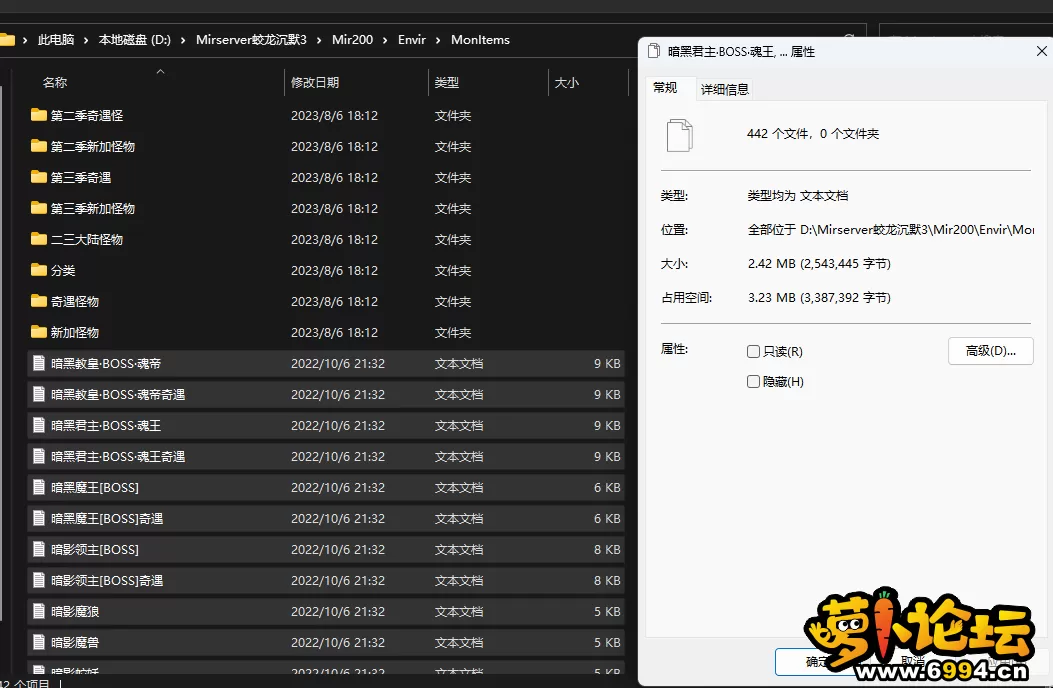The height and width of the screenshot is (688, 1053).
Task: Click the 分类 folder icon
Action: coord(39,270)
